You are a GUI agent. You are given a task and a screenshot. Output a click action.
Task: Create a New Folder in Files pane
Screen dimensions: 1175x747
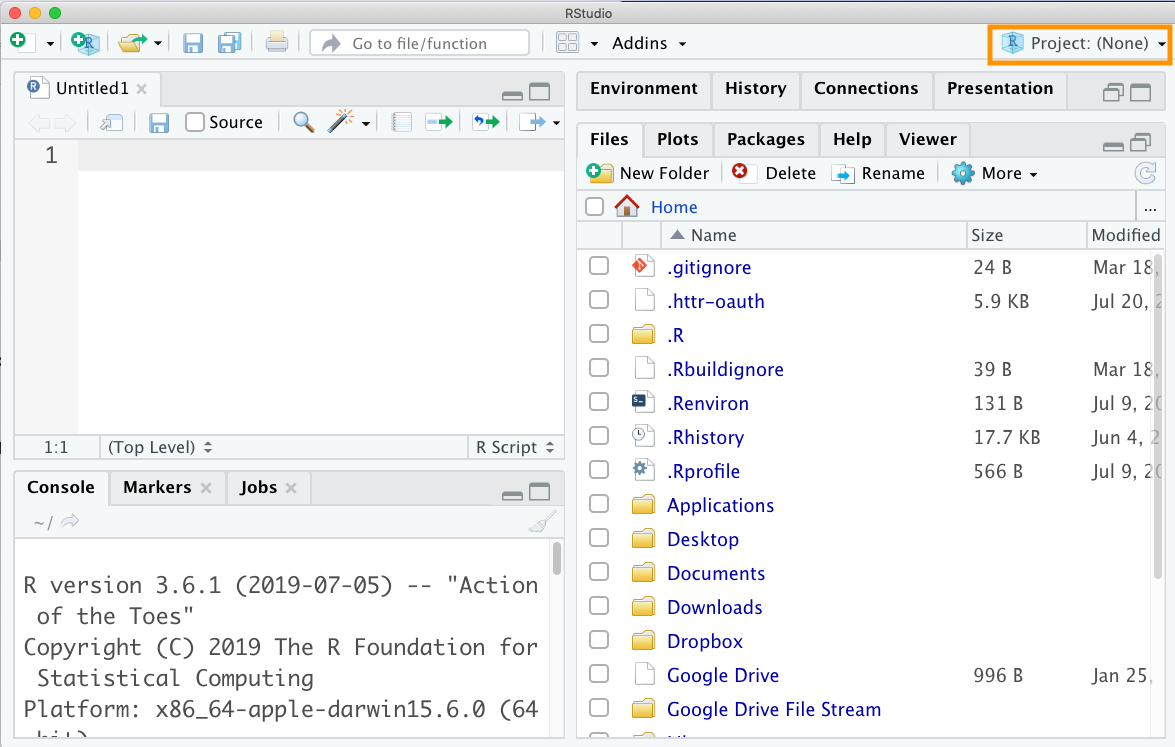(647, 173)
